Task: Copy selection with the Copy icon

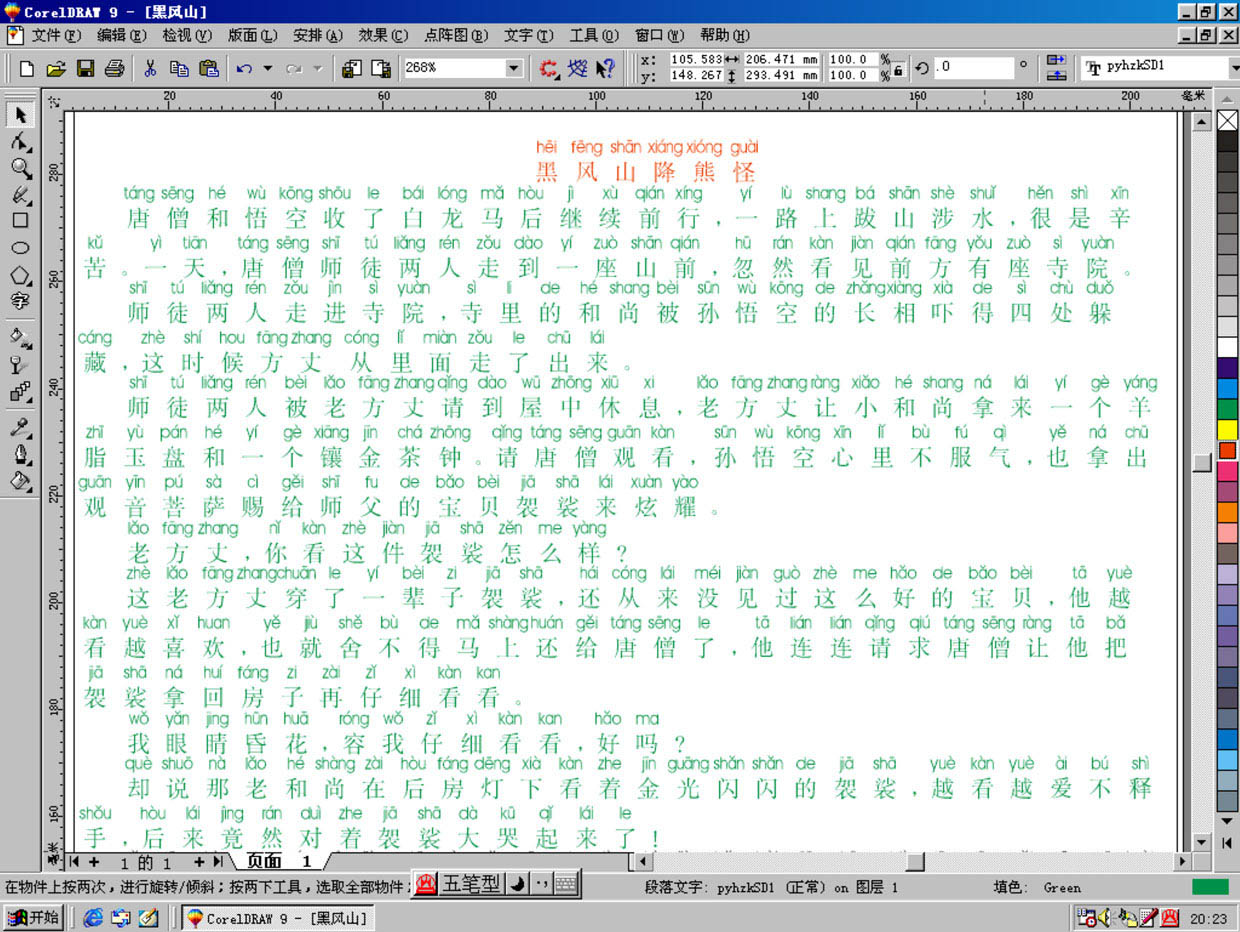Action: tap(179, 69)
